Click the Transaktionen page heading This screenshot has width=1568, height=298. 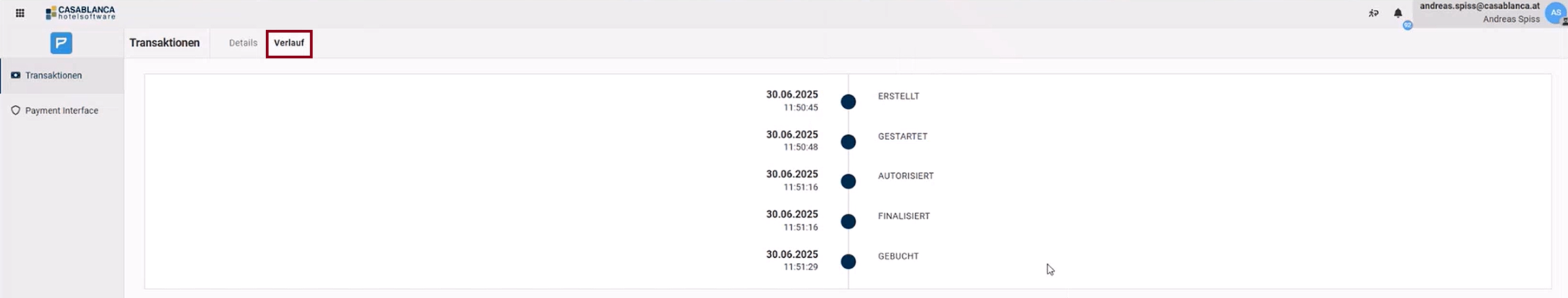pos(165,43)
